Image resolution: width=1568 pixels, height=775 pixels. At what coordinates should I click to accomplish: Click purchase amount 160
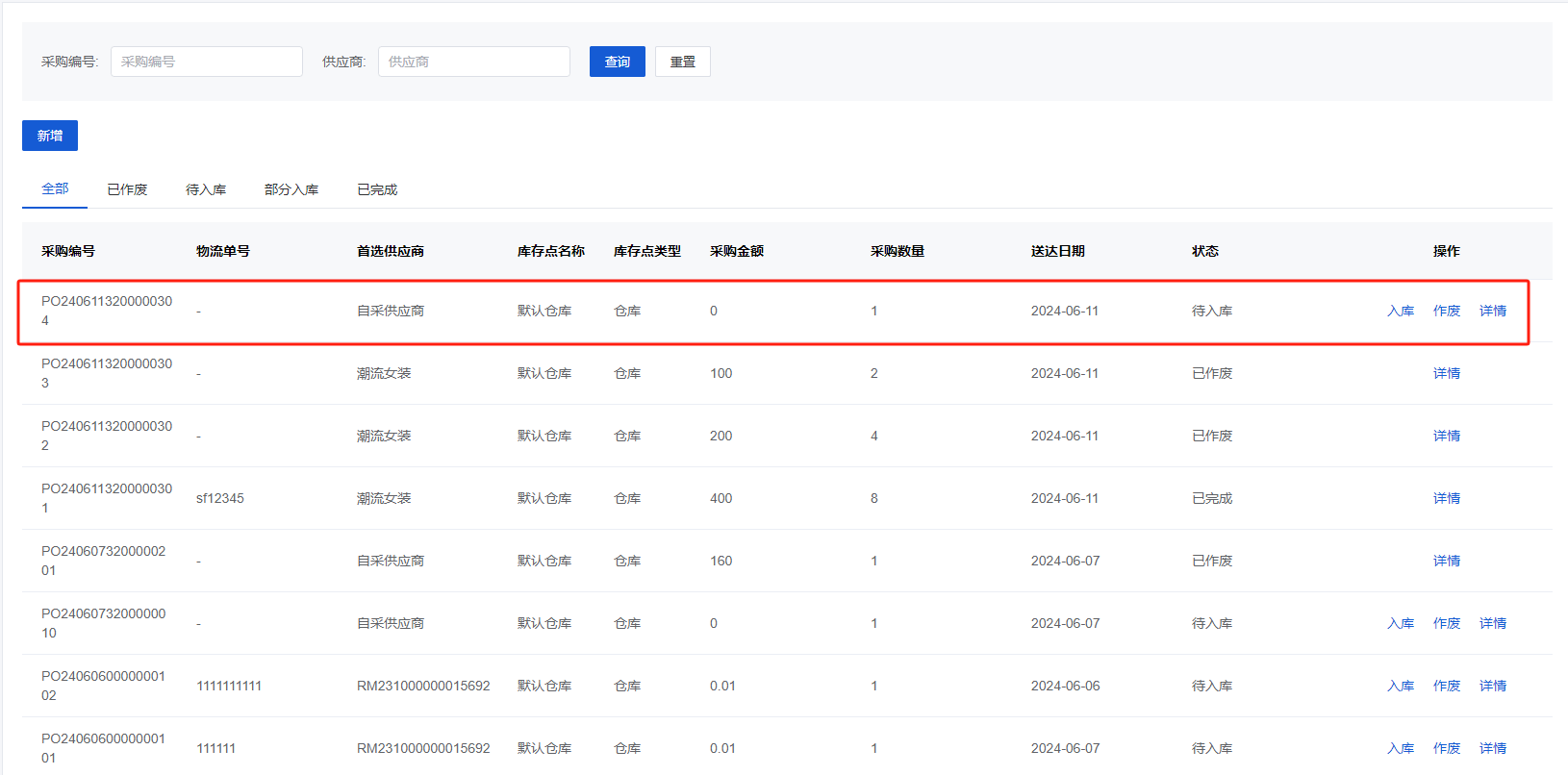click(721, 561)
